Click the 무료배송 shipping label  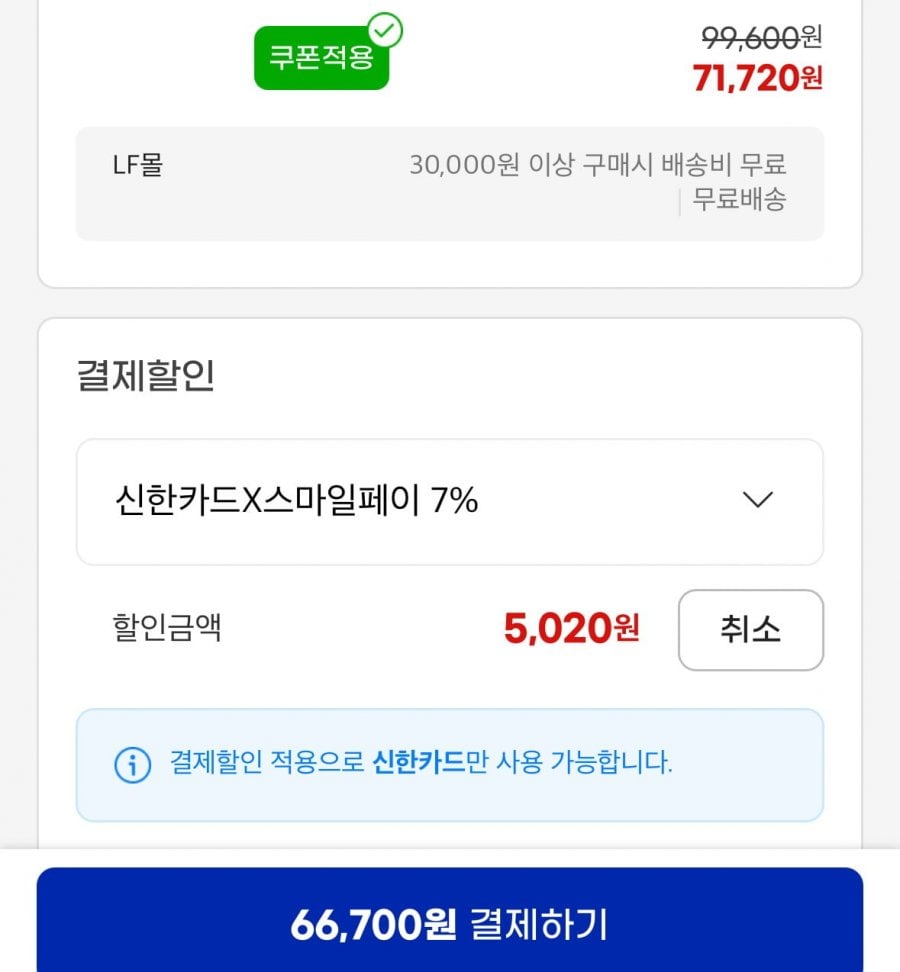click(x=740, y=199)
